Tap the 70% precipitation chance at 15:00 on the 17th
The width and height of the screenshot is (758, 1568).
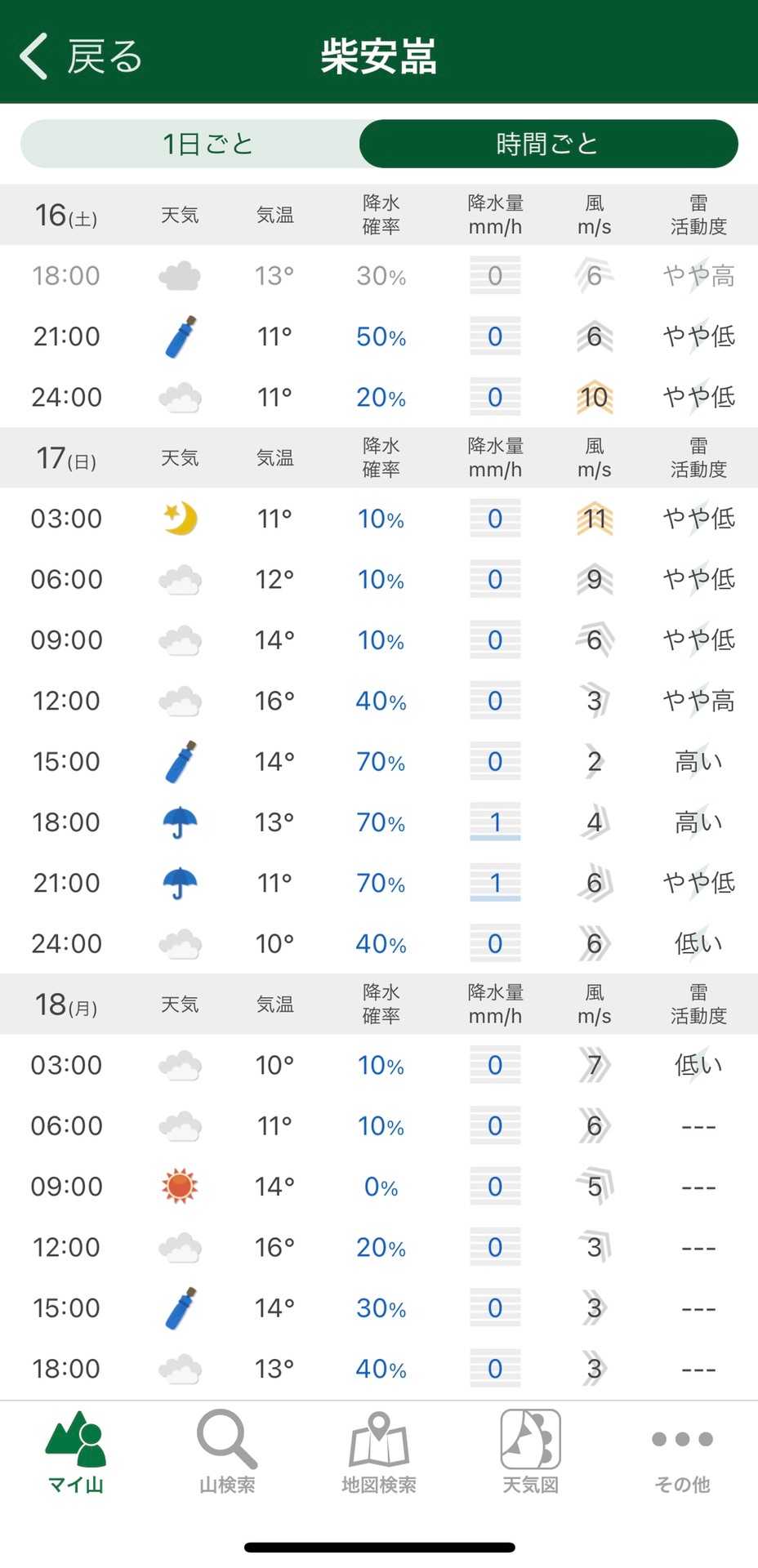point(381,762)
